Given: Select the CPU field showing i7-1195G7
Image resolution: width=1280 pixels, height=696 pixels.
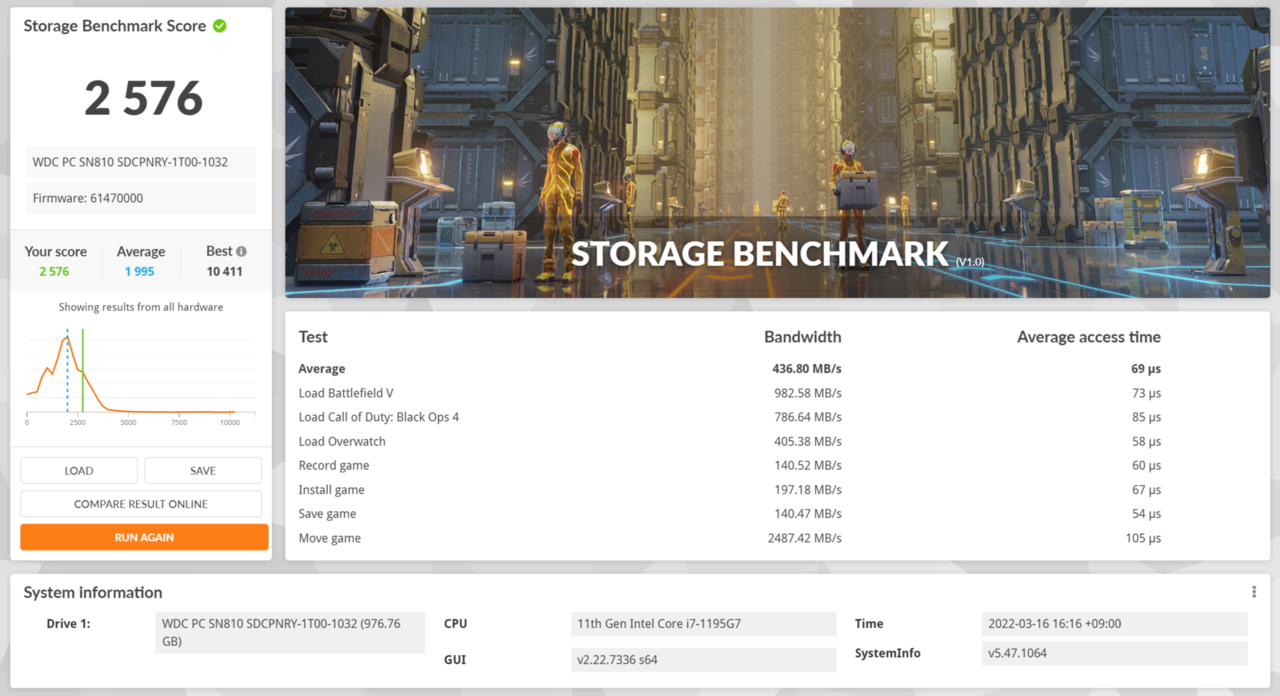Looking at the screenshot, I should pos(703,623).
